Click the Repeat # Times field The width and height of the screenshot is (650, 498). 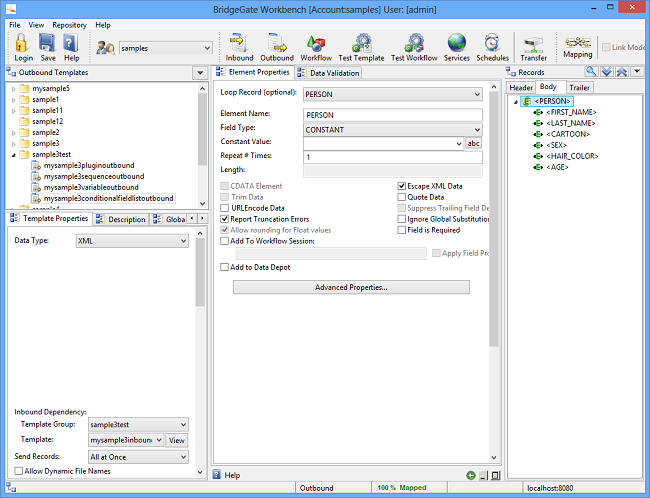click(393, 157)
